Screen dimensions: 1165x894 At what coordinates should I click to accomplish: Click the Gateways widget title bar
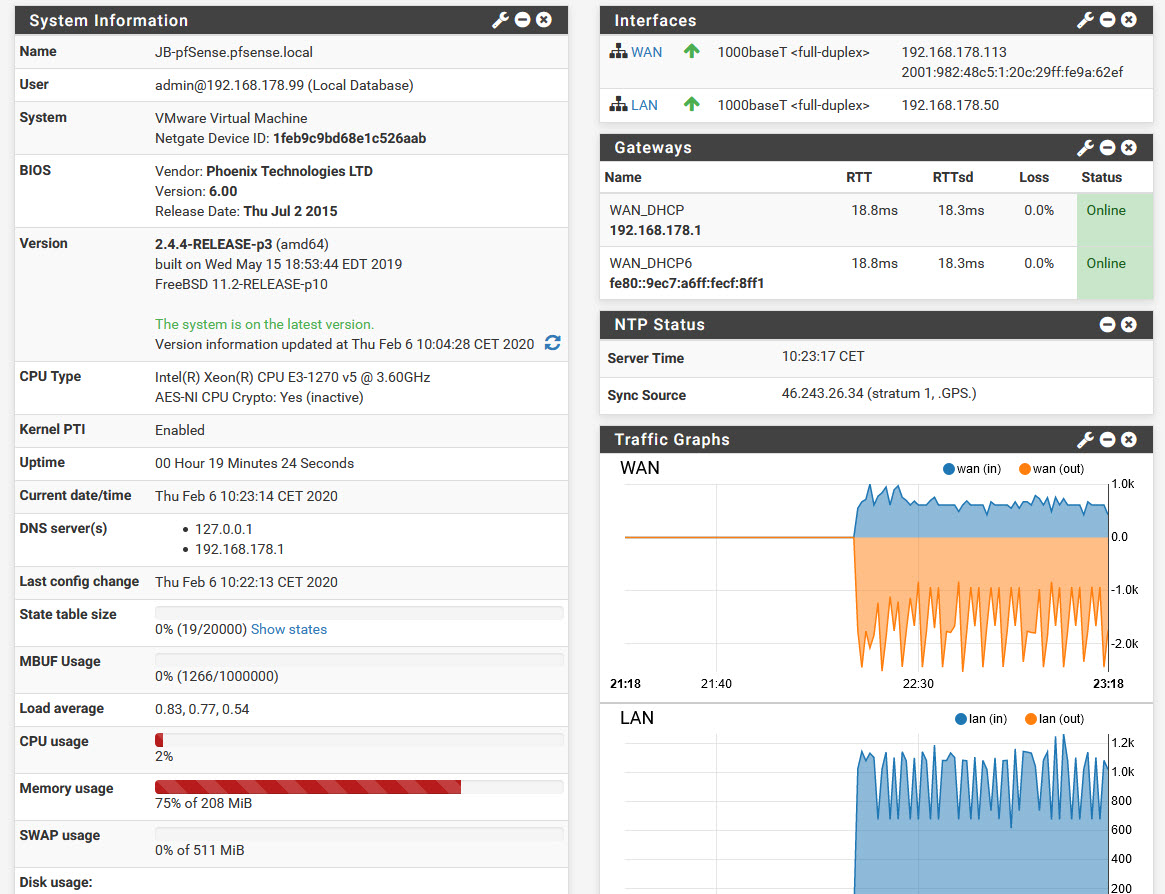click(876, 147)
